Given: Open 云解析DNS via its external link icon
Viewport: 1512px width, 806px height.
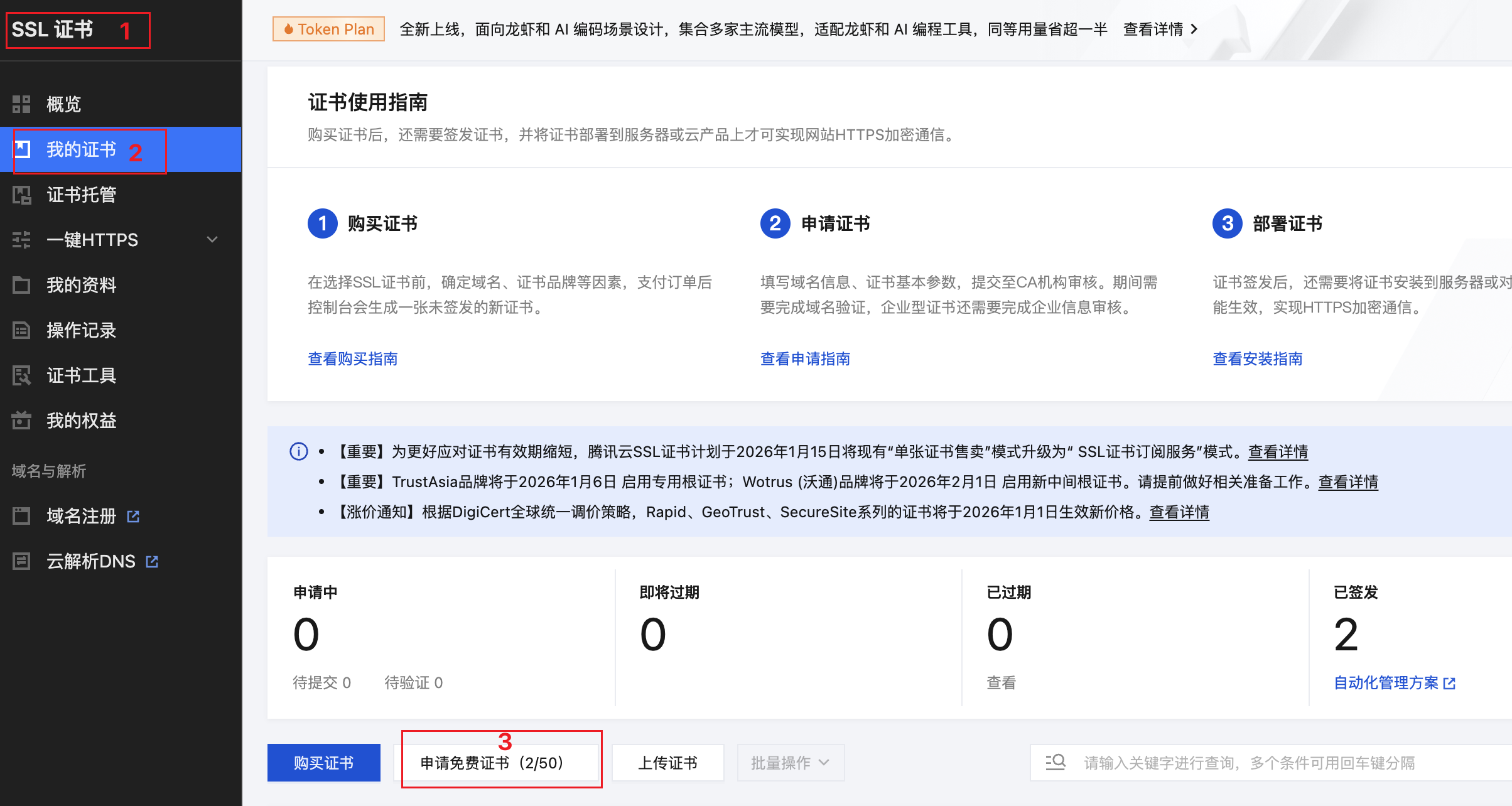Looking at the screenshot, I should pos(151,561).
